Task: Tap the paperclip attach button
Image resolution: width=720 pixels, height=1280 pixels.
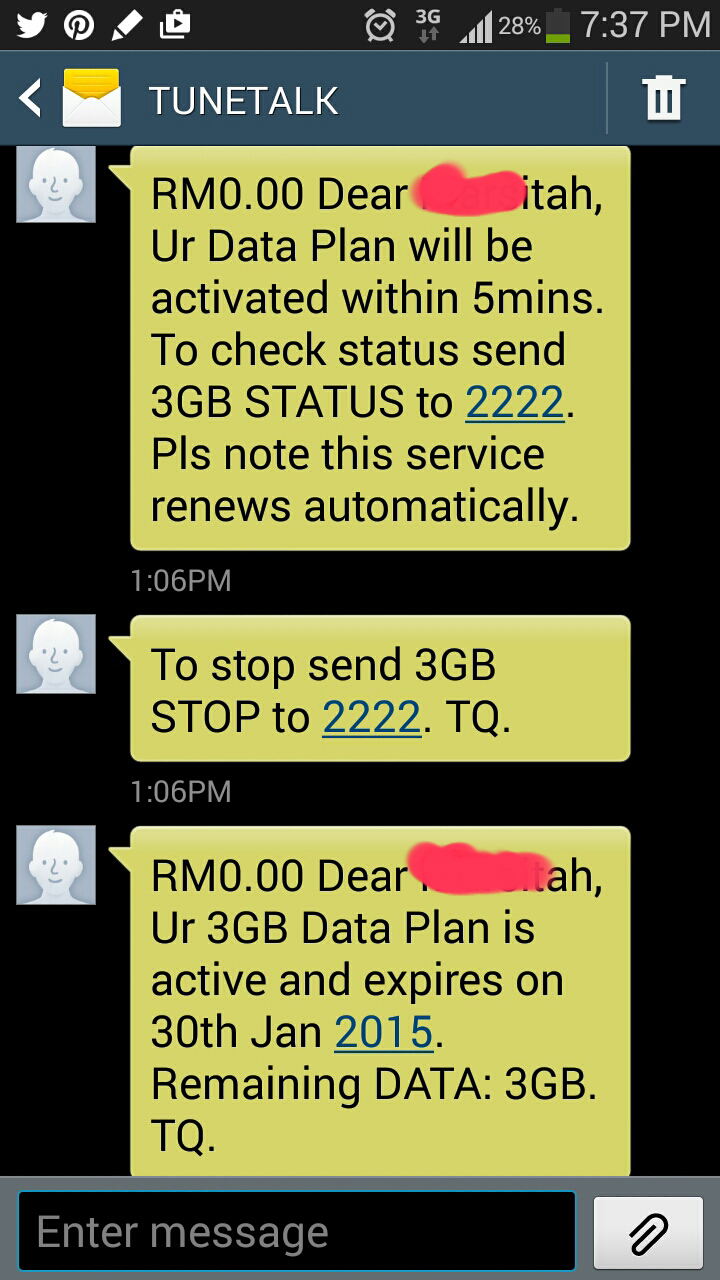Action: point(648,1232)
